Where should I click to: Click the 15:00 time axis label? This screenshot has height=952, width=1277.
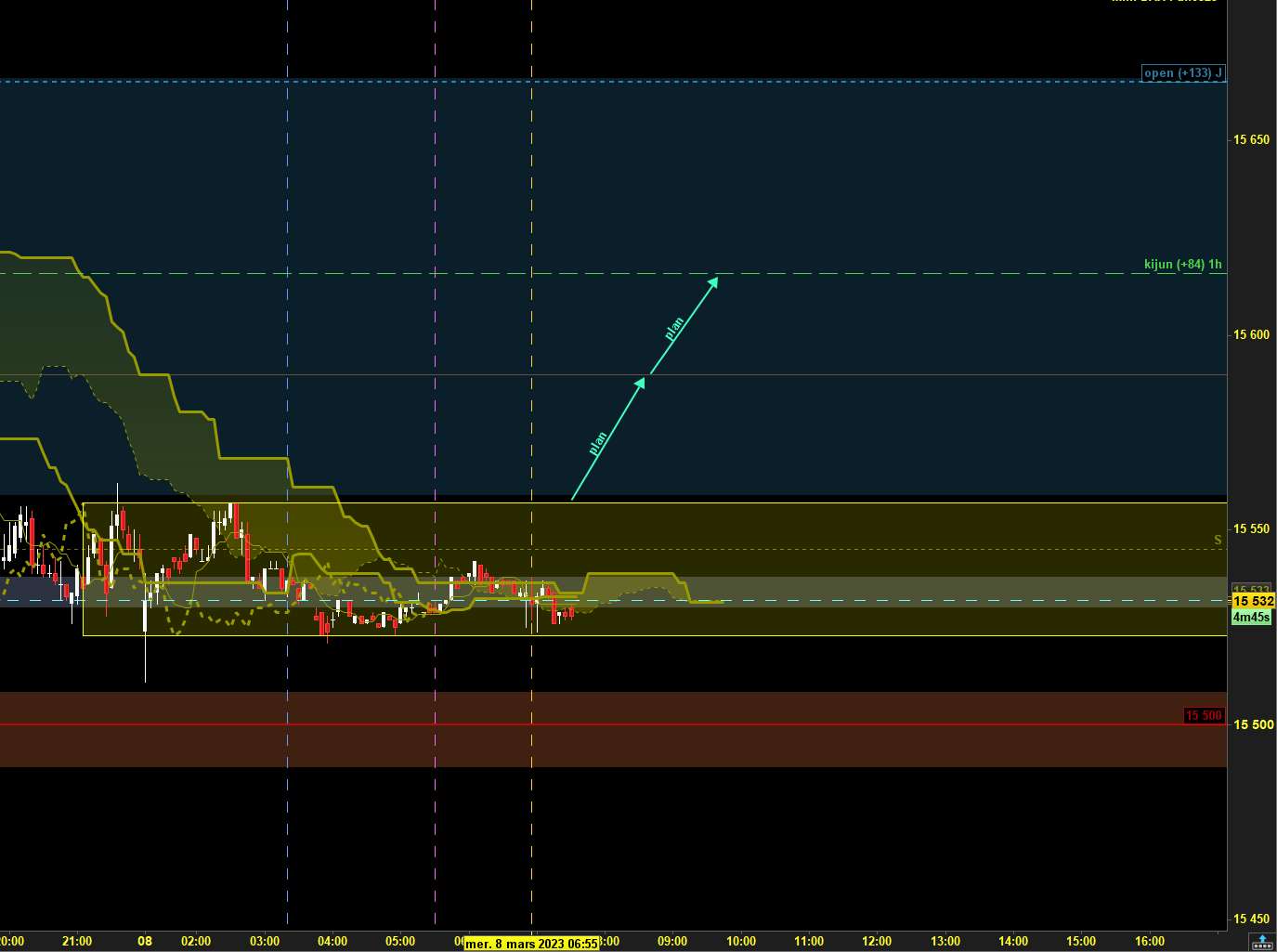[1081, 941]
